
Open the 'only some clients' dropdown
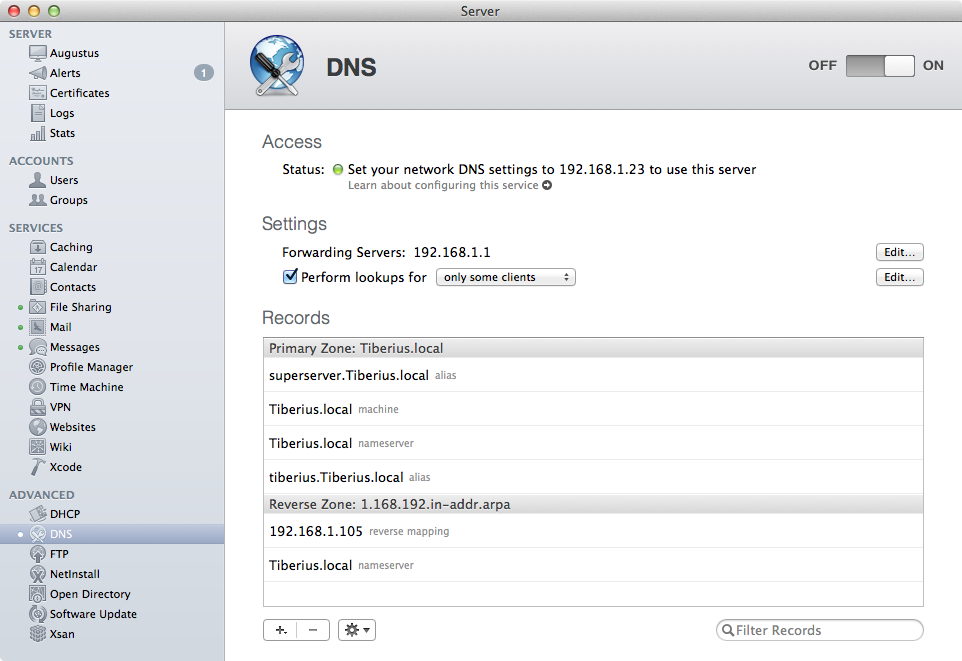point(506,277)
